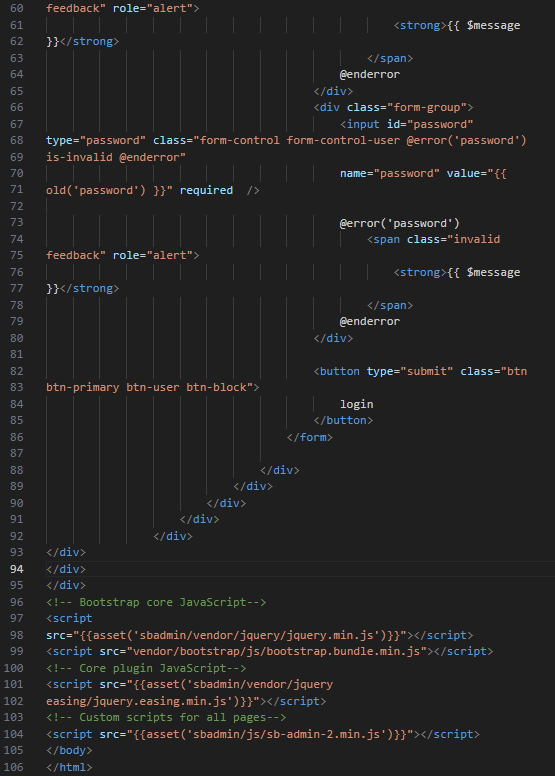The image size is (555, 776).
Task: Click line number 72 in the gutter
Action: click(x=16, y=206)
